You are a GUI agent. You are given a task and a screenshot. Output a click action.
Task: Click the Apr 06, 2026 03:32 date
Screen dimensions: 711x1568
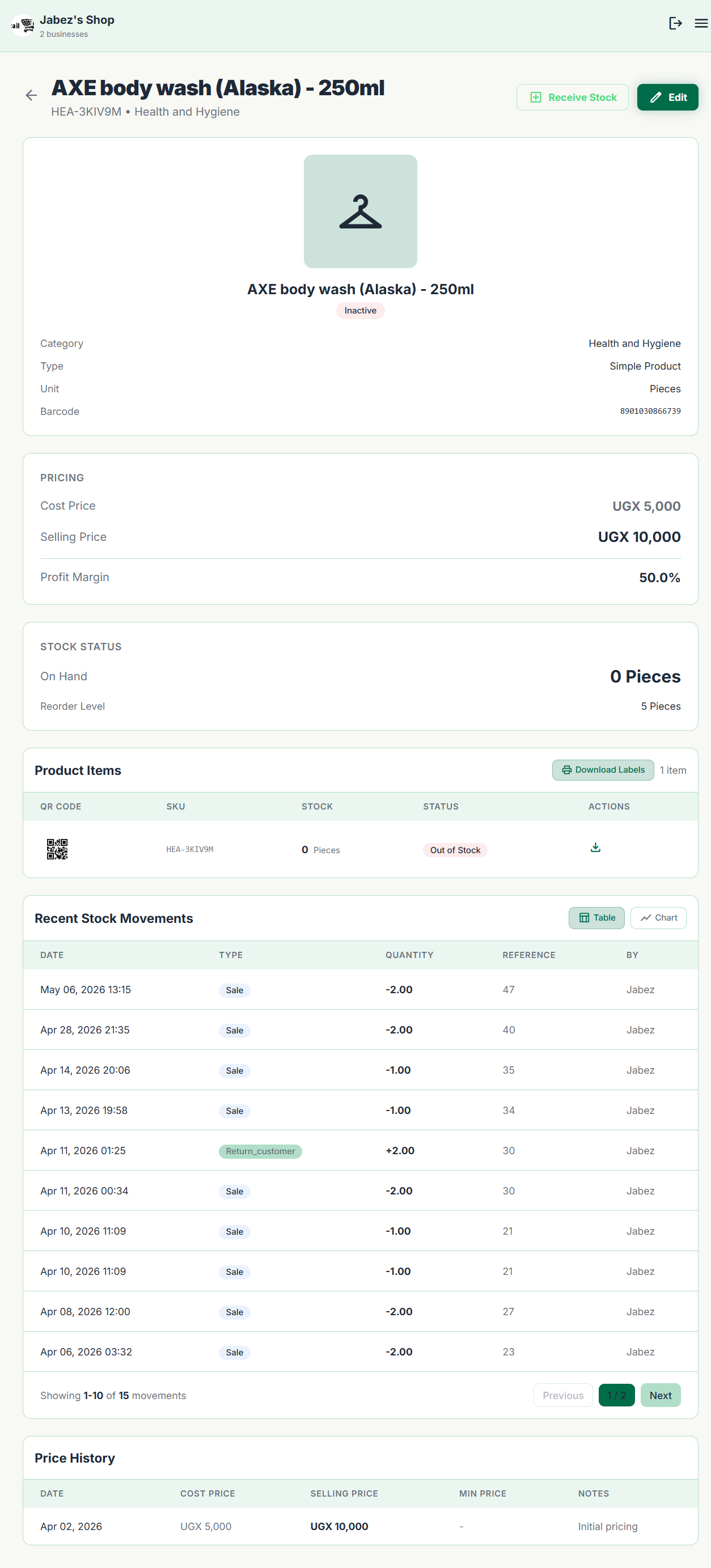(86, 1351)
